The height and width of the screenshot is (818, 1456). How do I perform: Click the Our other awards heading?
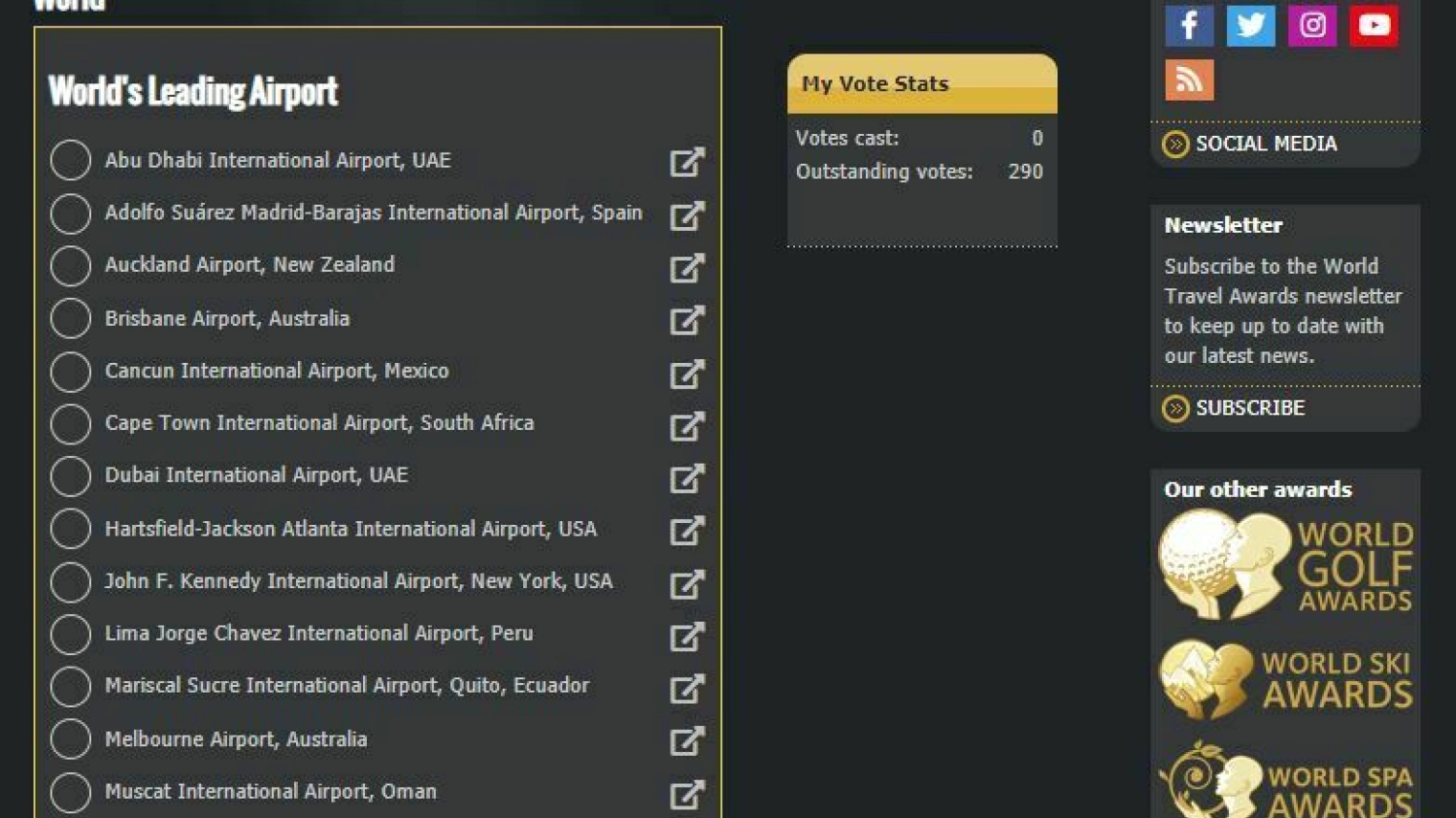point(1258,490)
